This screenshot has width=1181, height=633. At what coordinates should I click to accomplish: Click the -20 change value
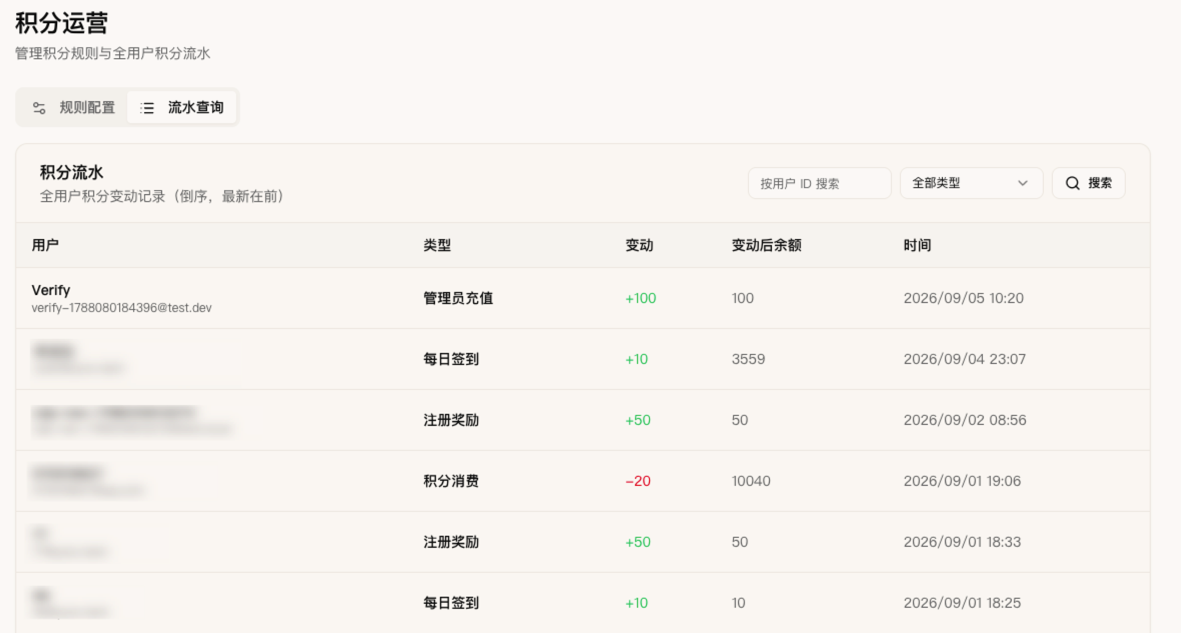[638, 482]
